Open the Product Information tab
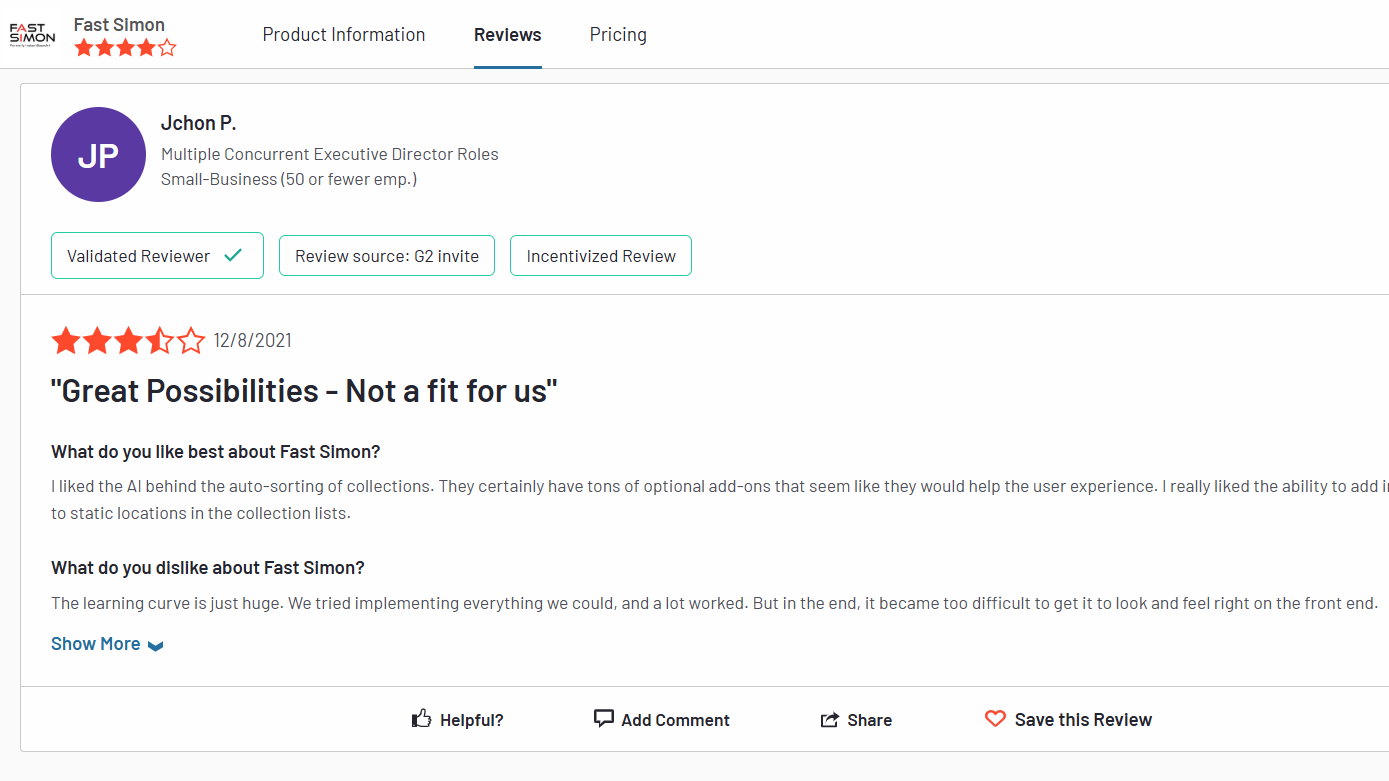1389x781 pixels. pyautogui.click(x=343, y=35)
